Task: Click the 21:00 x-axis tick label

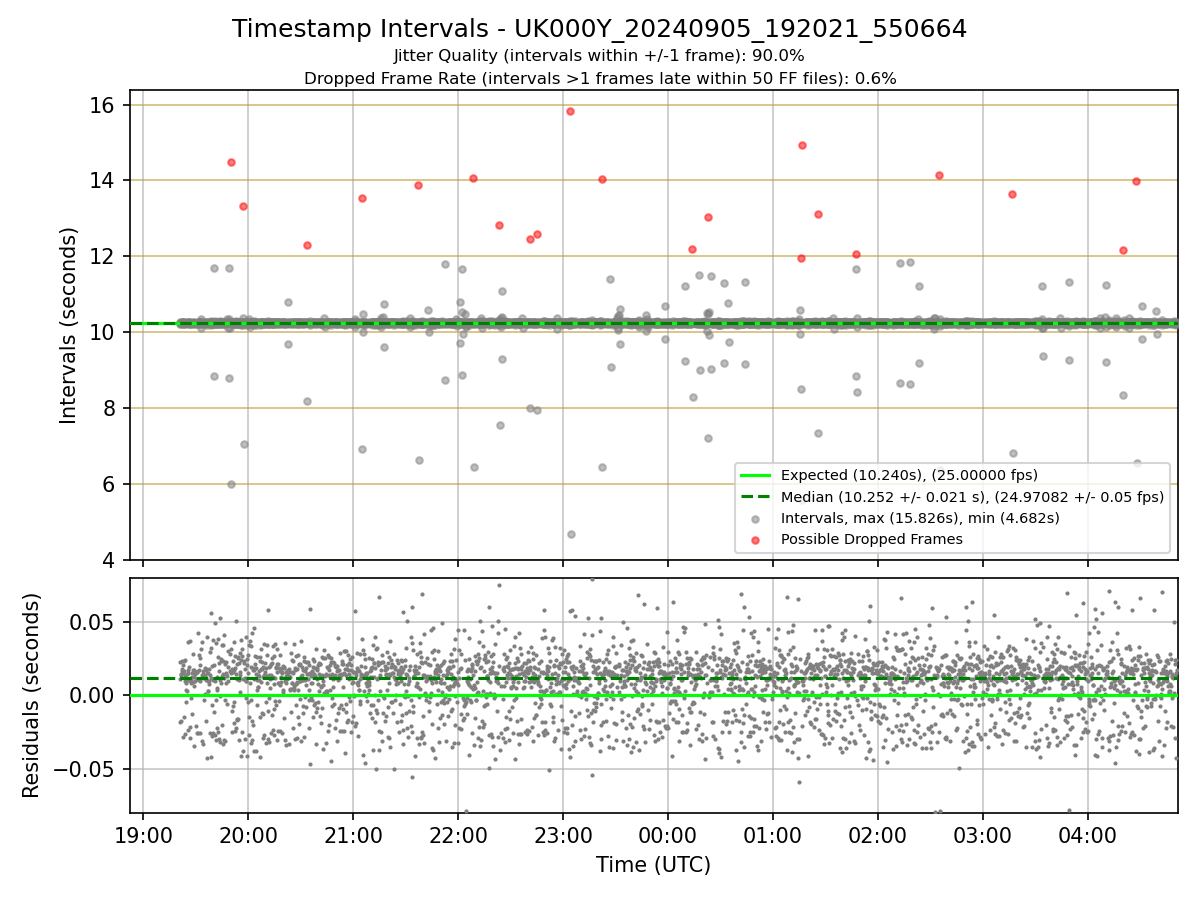Action: 353,836
